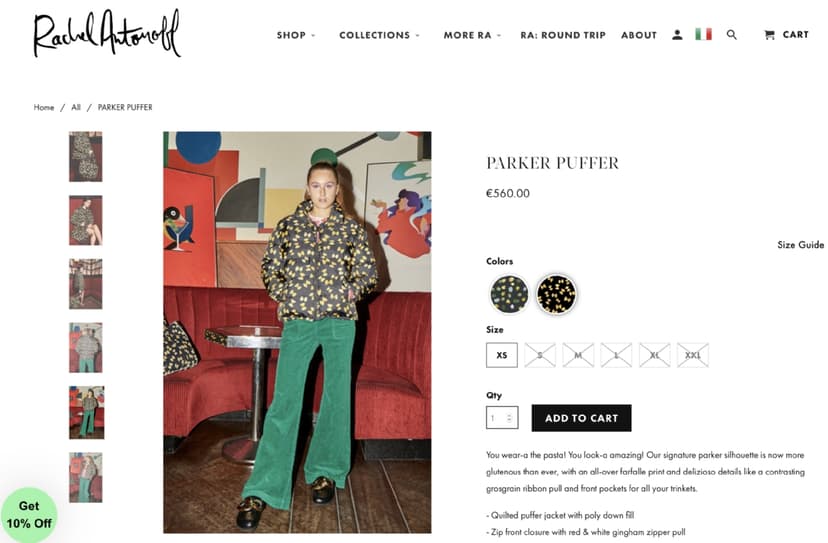Click the quantity stepper field
The image size is (828, 543).
[502, 418]
